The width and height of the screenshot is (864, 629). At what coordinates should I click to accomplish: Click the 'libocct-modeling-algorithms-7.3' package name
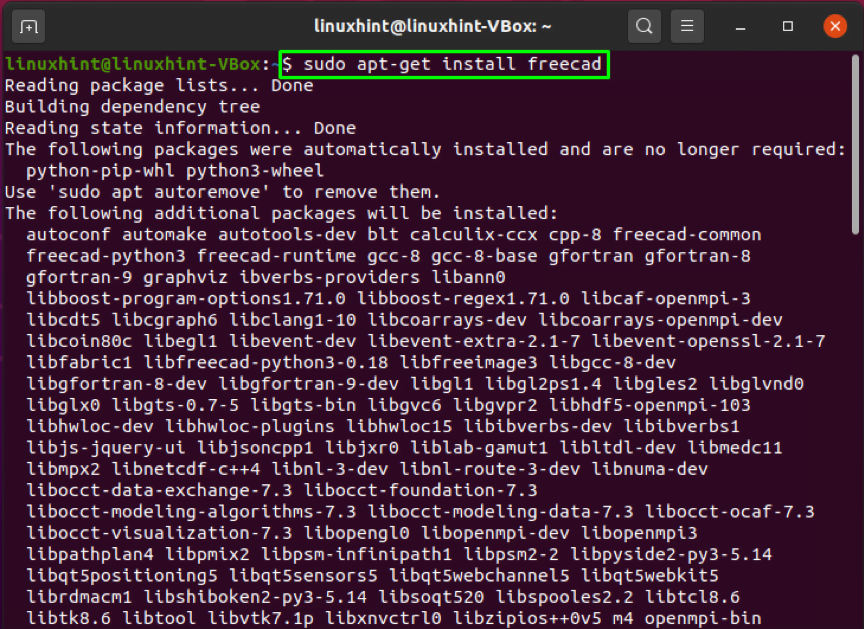pos(191,512)
